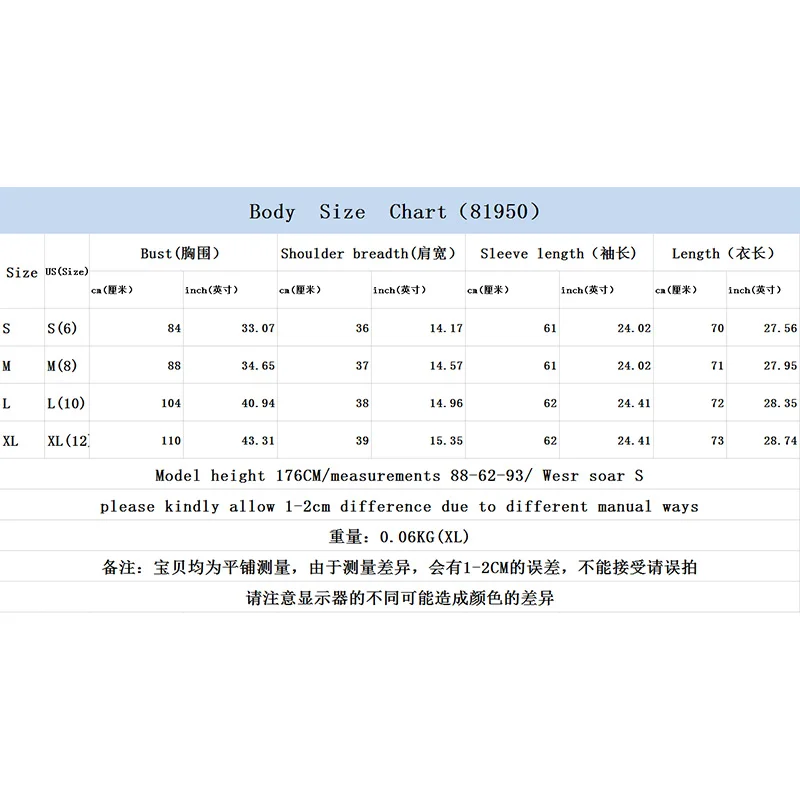The height and width of the screenshot is (800, 800).
Task: Click shoulder value 36 in row S
Action: click(362, 328)
